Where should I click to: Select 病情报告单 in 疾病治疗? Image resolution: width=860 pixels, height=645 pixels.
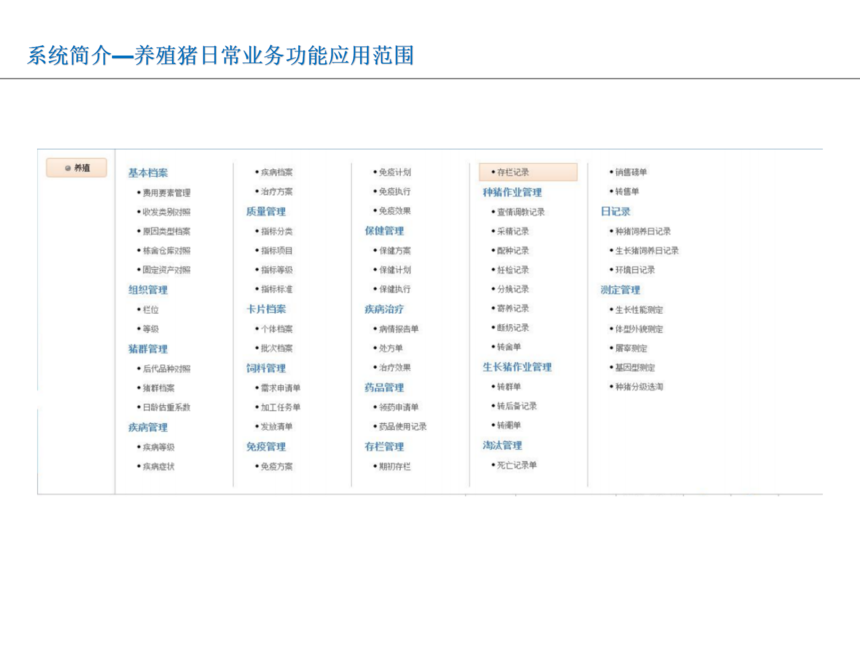398,329
